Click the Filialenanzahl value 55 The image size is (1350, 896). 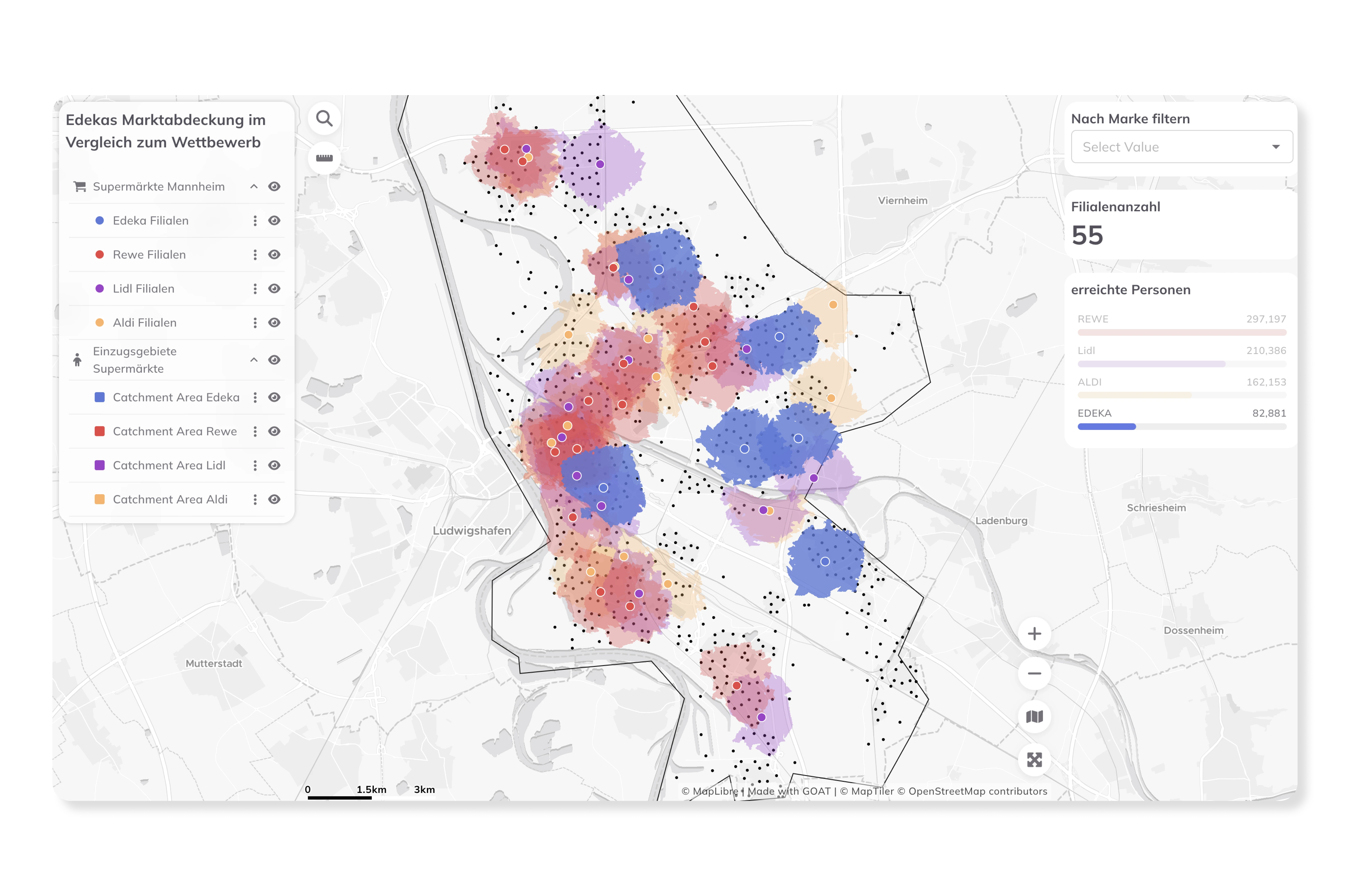click(x=1087, y=235)
